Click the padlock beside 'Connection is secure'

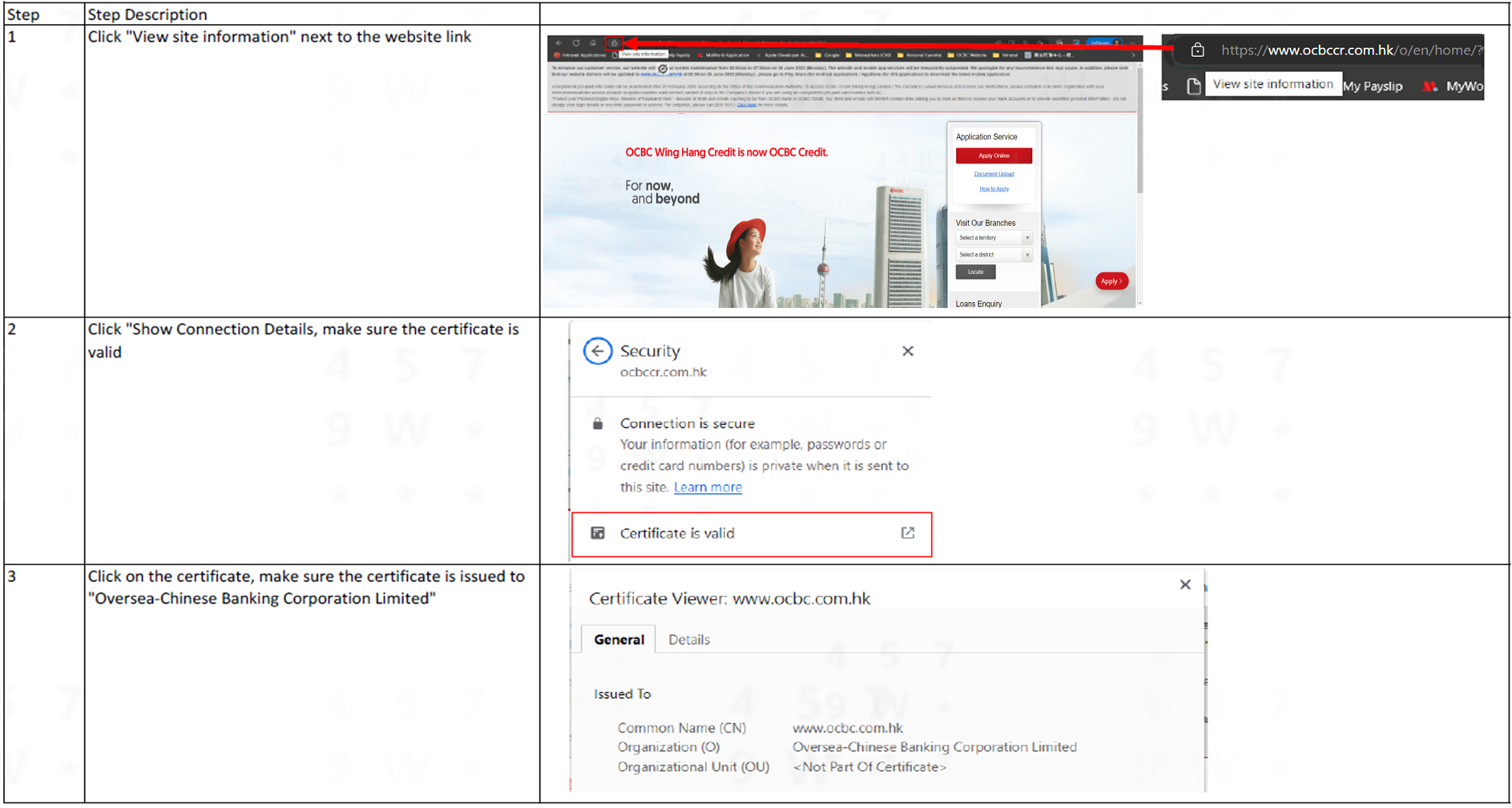598,424
